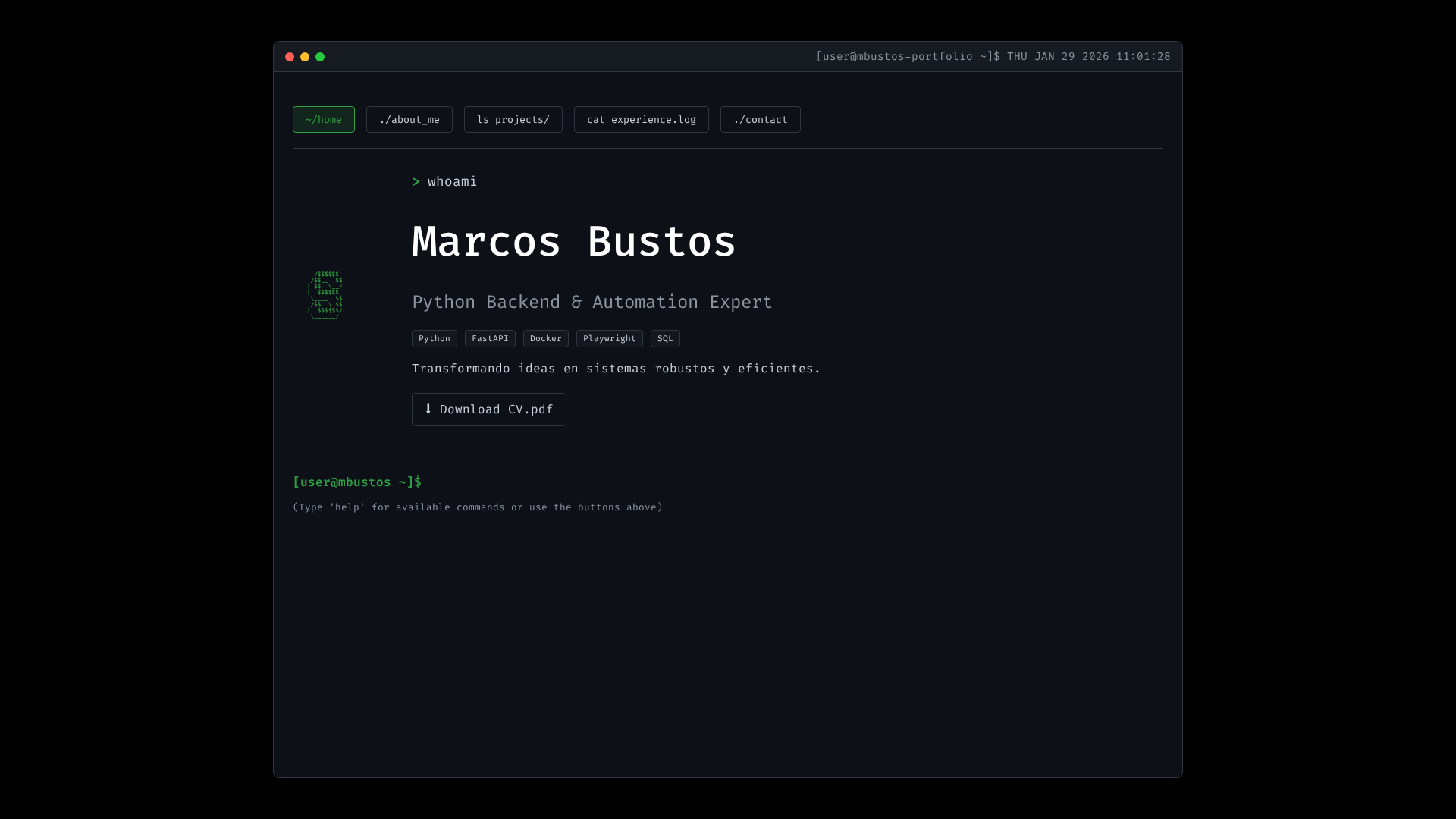Download the CV.pdf file
The image size is (1456, 819).
tap(489, 409)
